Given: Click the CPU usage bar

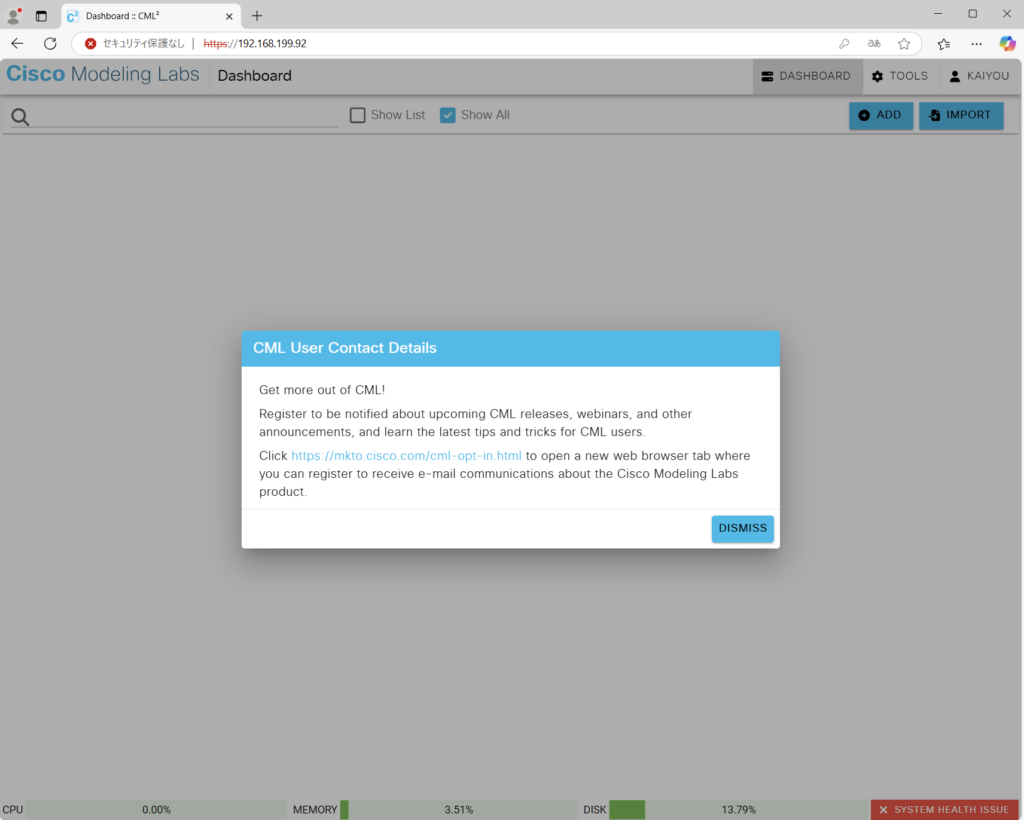Looking at the screenshot, I should coord(157,810).
